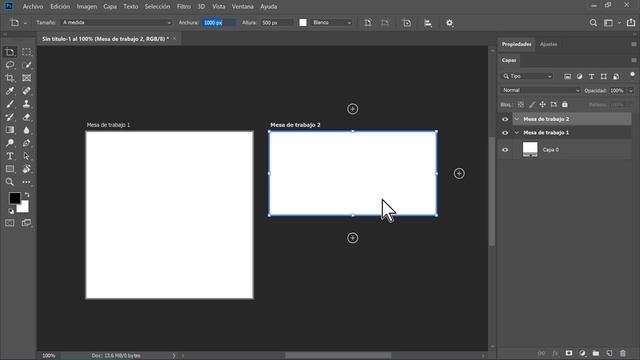Click the white background color swatch
Viewport: 640px width, 360px height.
click(x=24, y=208)
